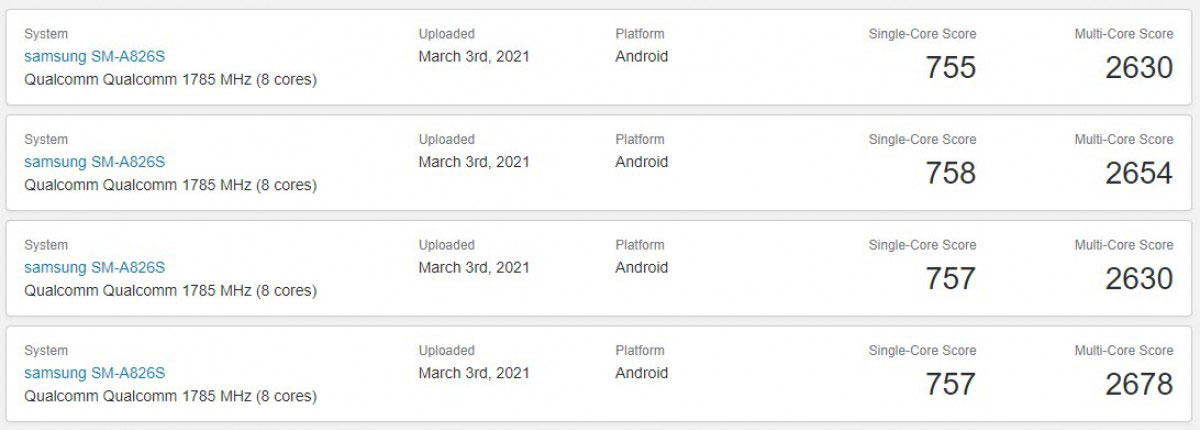Open SM-A826S link in the 2678 multi-core result
1200x430 pixels.
tap(94, 373)
